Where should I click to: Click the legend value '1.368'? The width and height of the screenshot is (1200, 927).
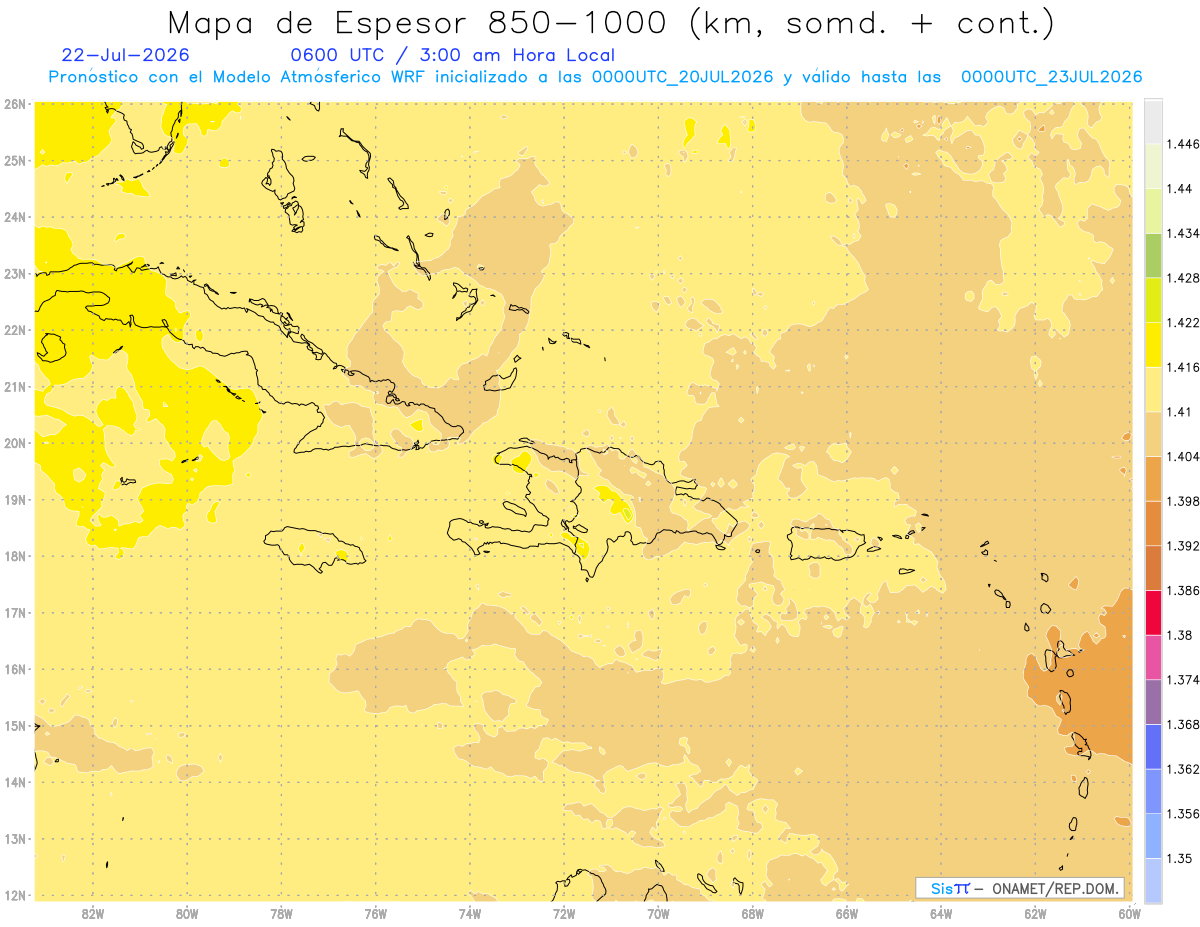click(1182, 724)
